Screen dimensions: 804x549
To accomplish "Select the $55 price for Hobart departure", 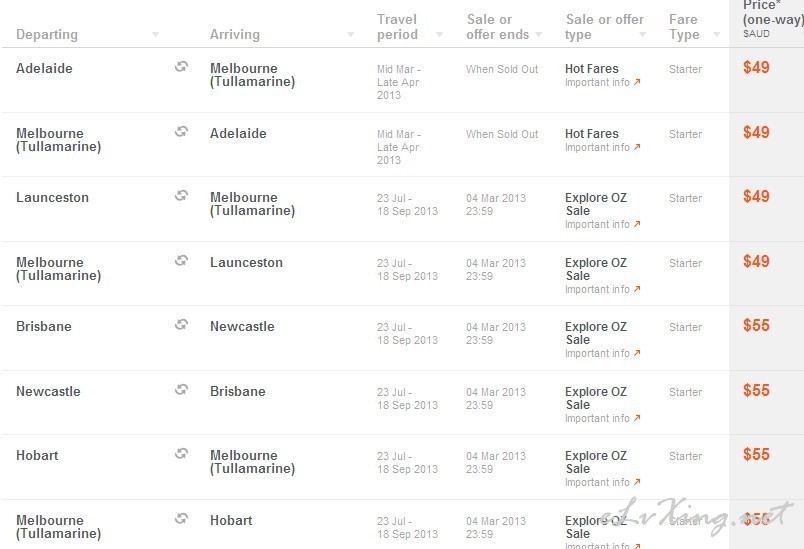I will 756,455.
